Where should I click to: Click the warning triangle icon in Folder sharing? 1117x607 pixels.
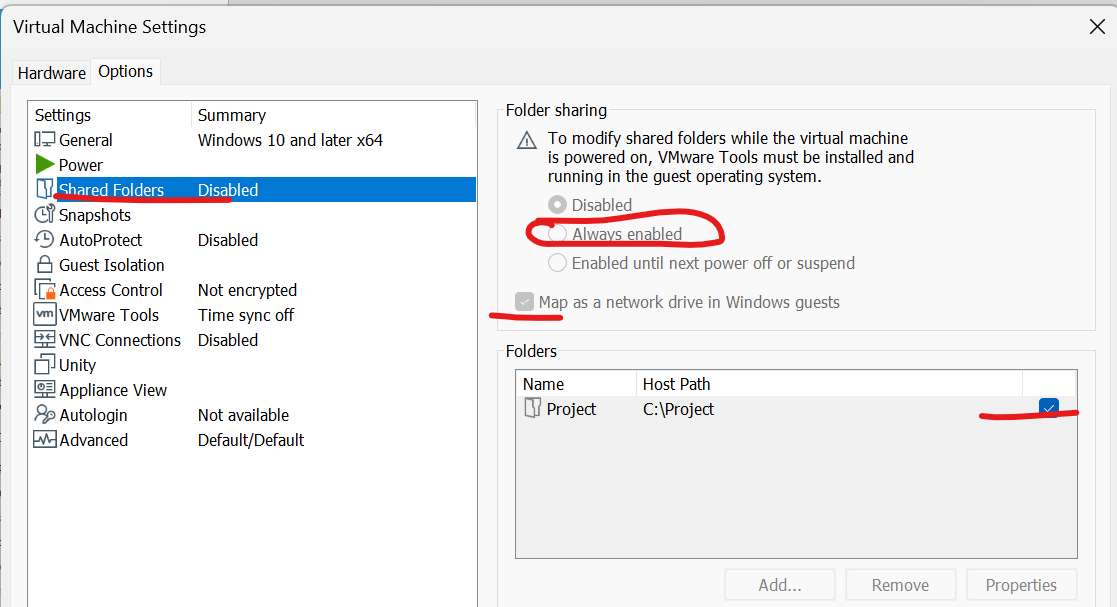coord(526,140)
